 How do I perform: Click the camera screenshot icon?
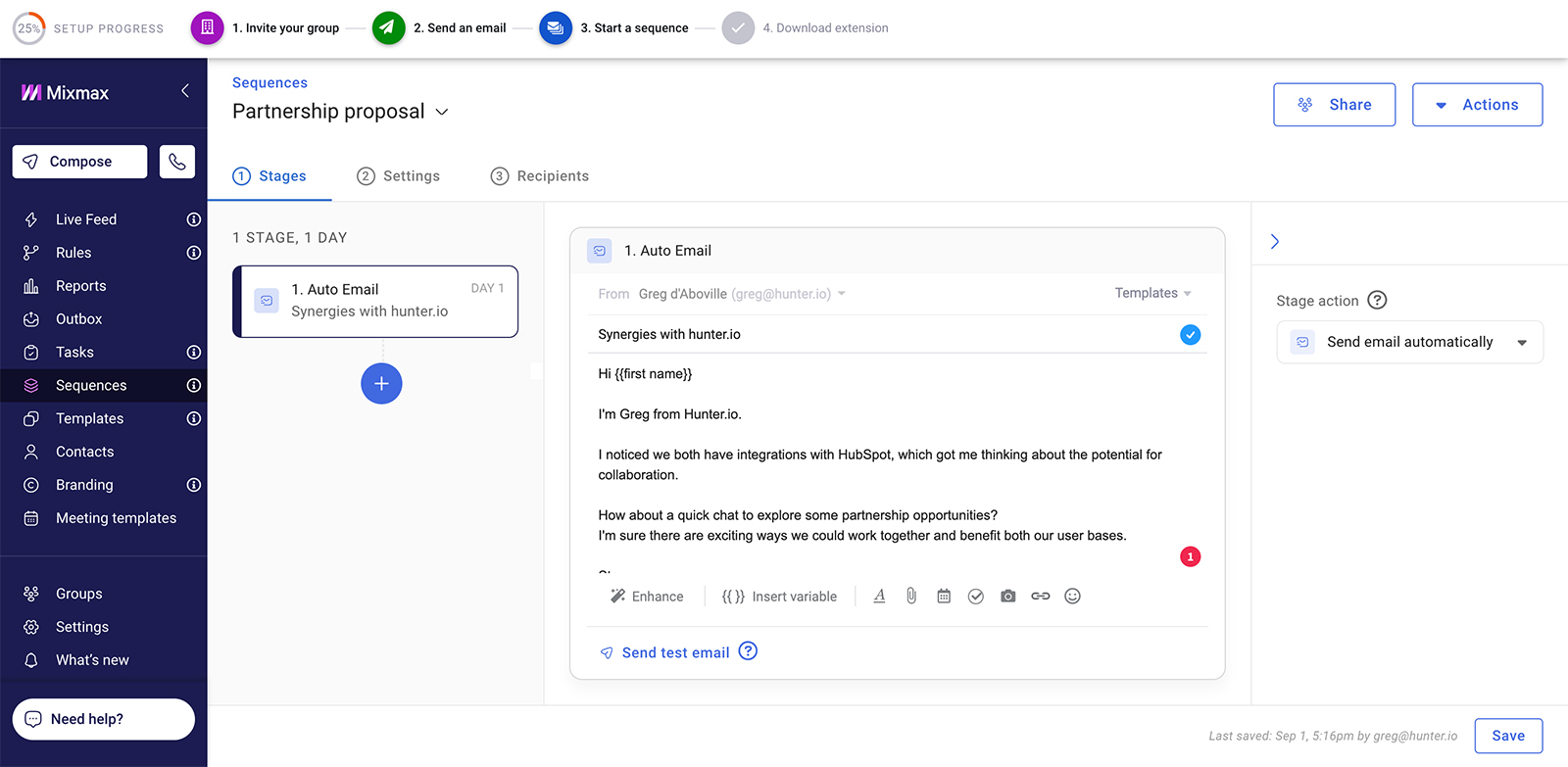pyautogui.click(x=1008, y=596)
